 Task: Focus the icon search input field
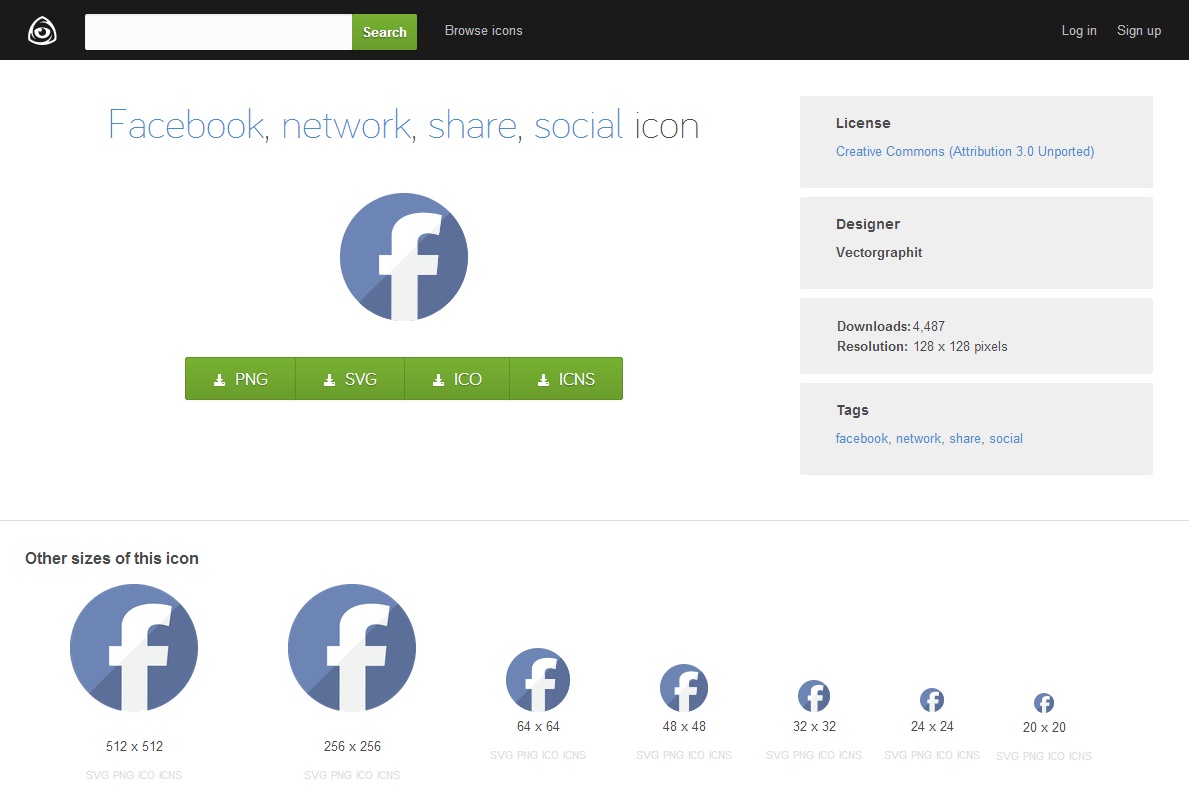[218, 32]
